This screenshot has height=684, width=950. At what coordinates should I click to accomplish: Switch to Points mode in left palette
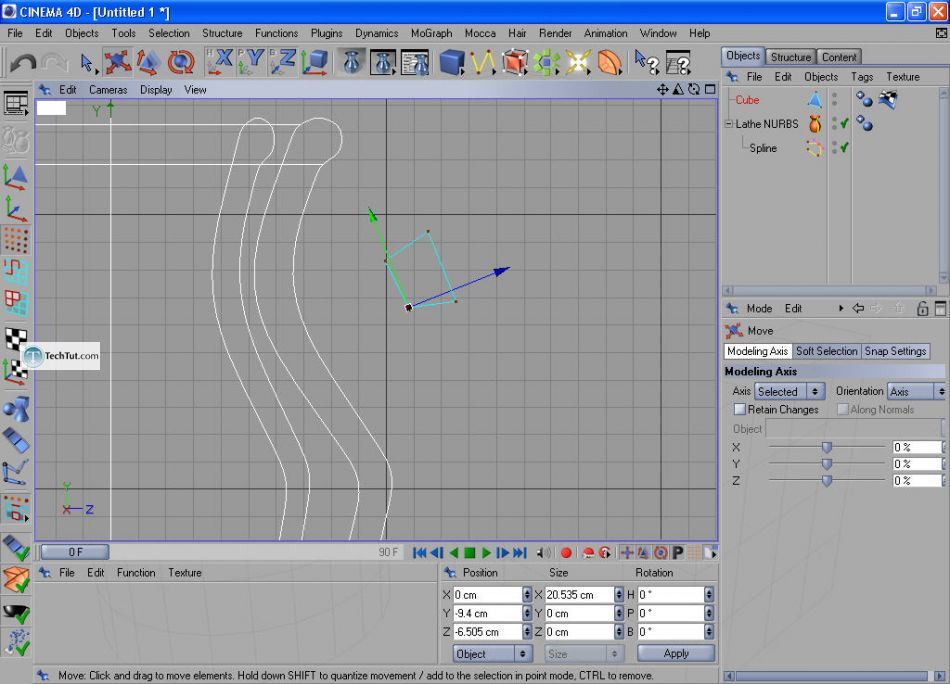click(x=16, y=240)
